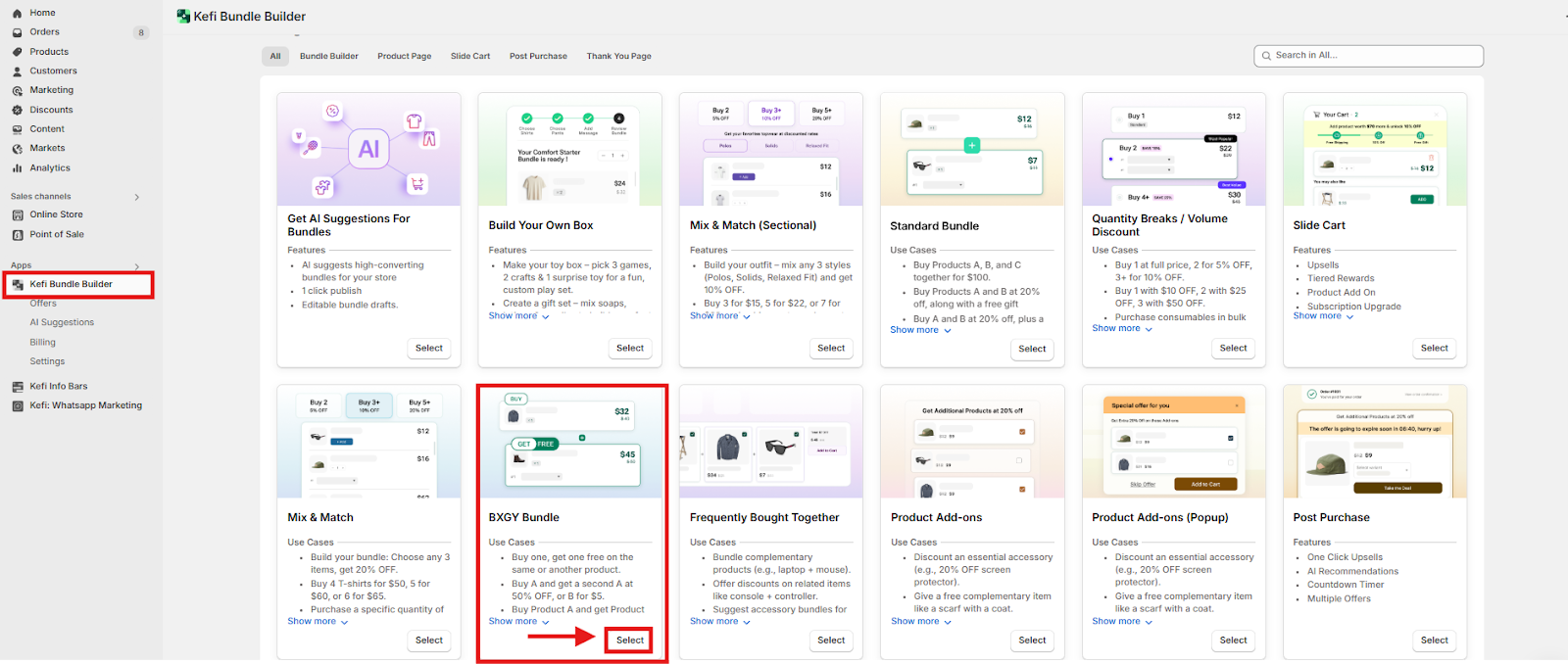The height and width of the screenshot is (664, 1568).
Task: Open Orders via its sidebar icon
Action: coord(18,32)
